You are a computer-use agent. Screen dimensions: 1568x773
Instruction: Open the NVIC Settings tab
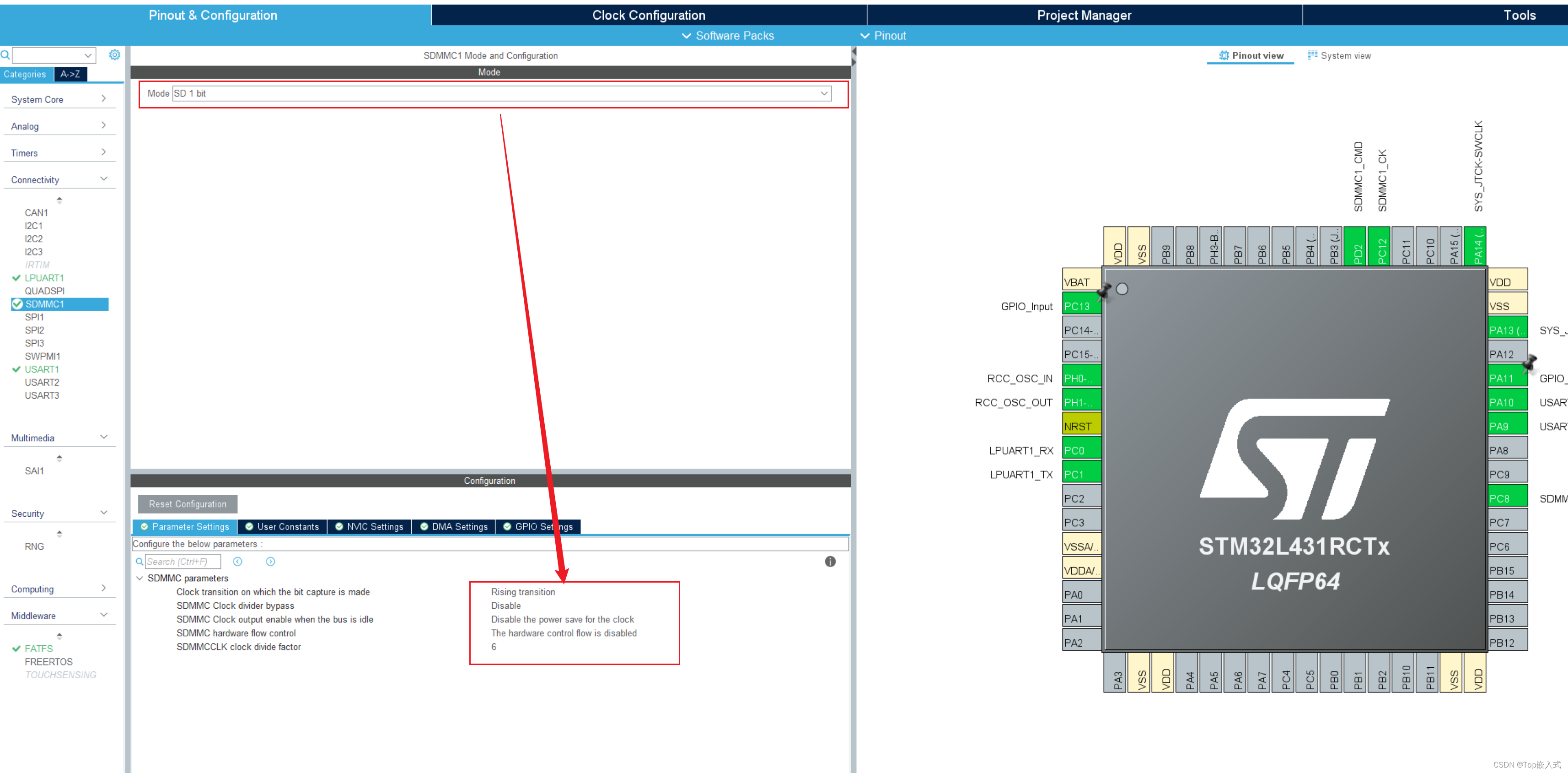[369, 526]
